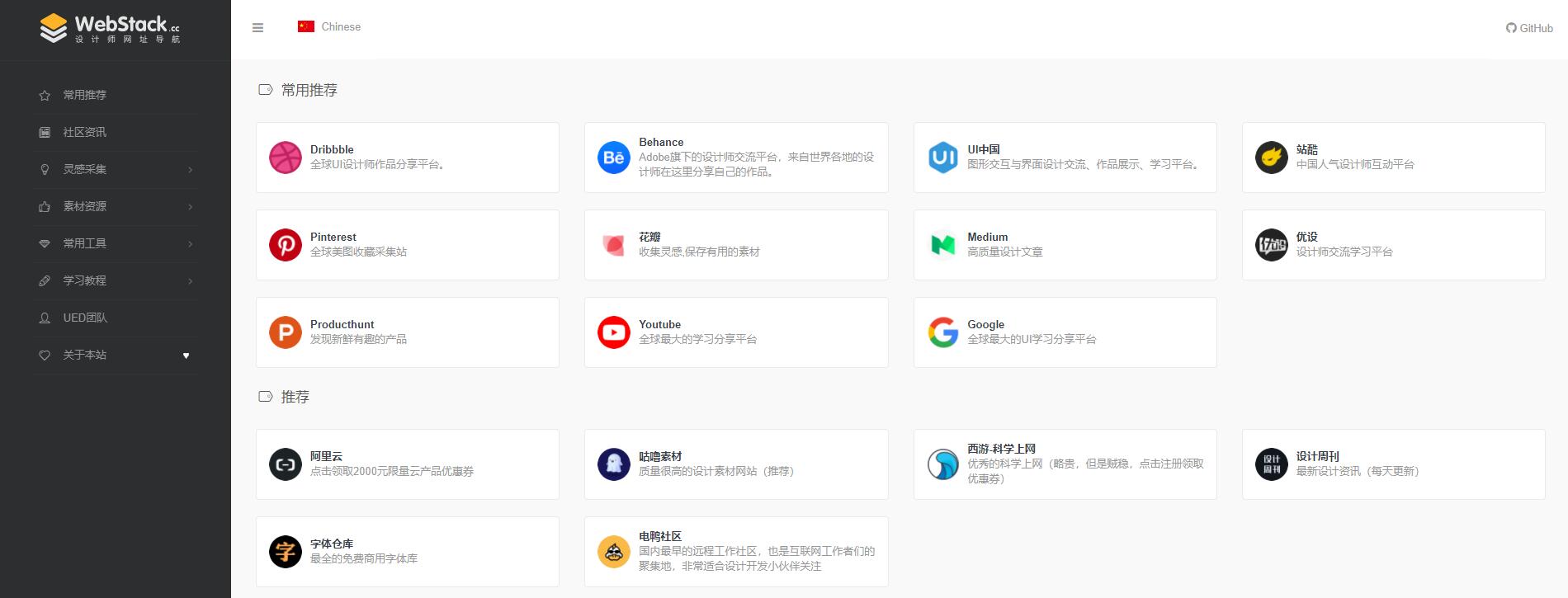Open the 设计周刊 site card
Screen dimensions: 1568x598
click(x=1393, y=464)
